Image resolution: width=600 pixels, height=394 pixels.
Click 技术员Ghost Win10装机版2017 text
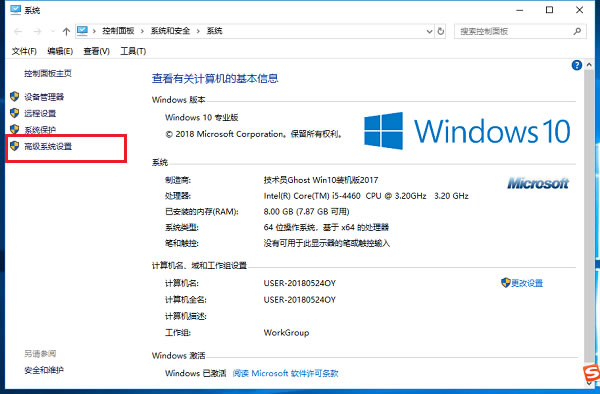(x=321, y=180)
